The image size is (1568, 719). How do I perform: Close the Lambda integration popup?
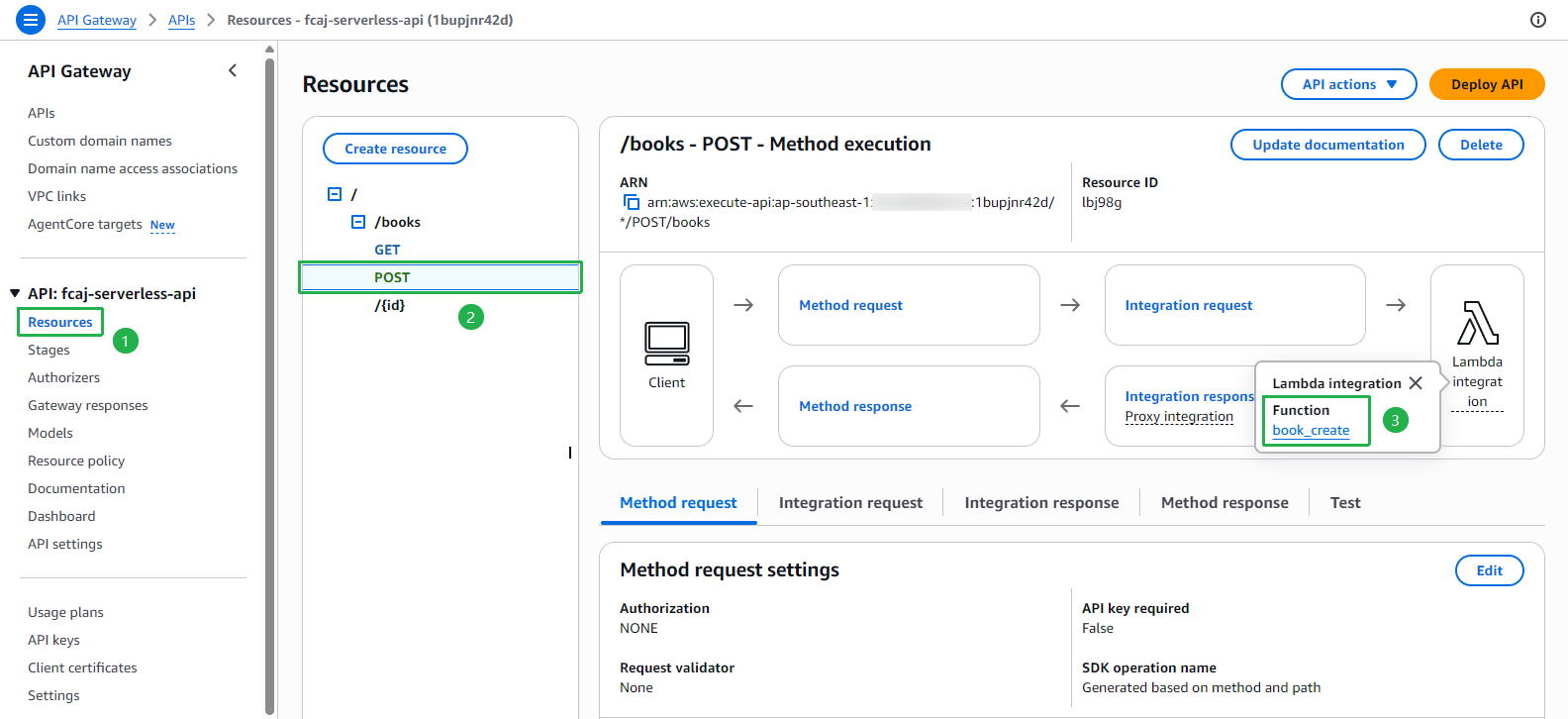pos(1416,383)
